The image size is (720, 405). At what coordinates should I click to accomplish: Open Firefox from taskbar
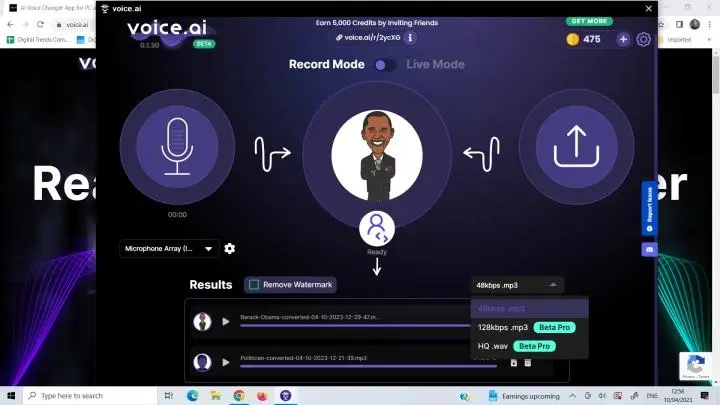tap(262, 395)
